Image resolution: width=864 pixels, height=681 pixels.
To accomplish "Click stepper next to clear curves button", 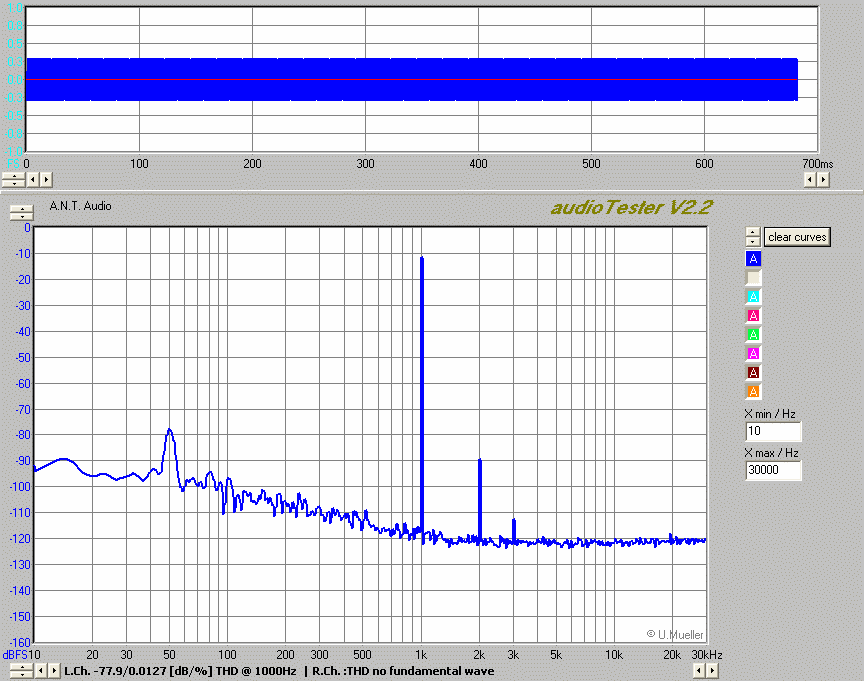I will (752, 237).
